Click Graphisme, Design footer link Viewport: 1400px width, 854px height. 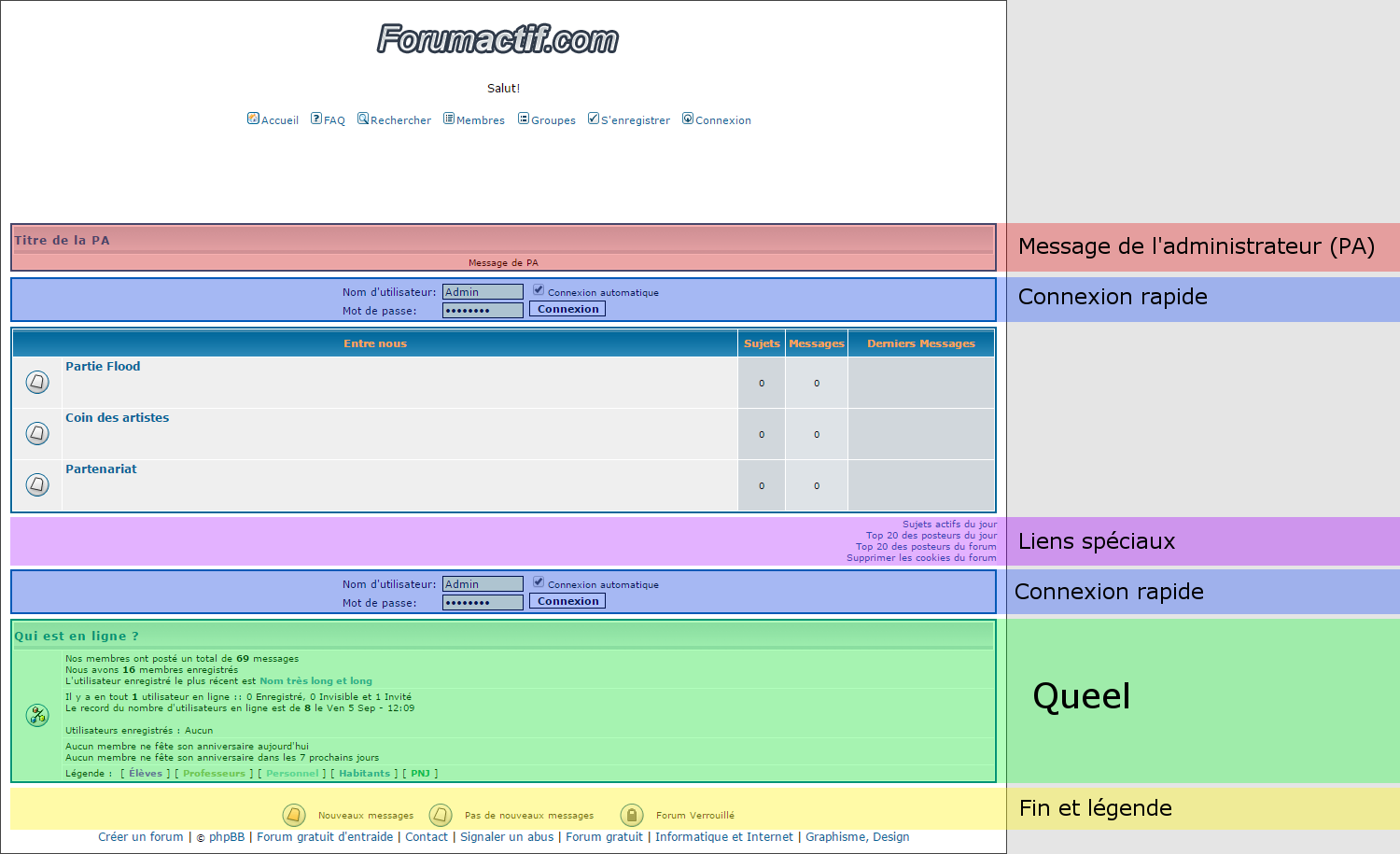coord(857,837)
